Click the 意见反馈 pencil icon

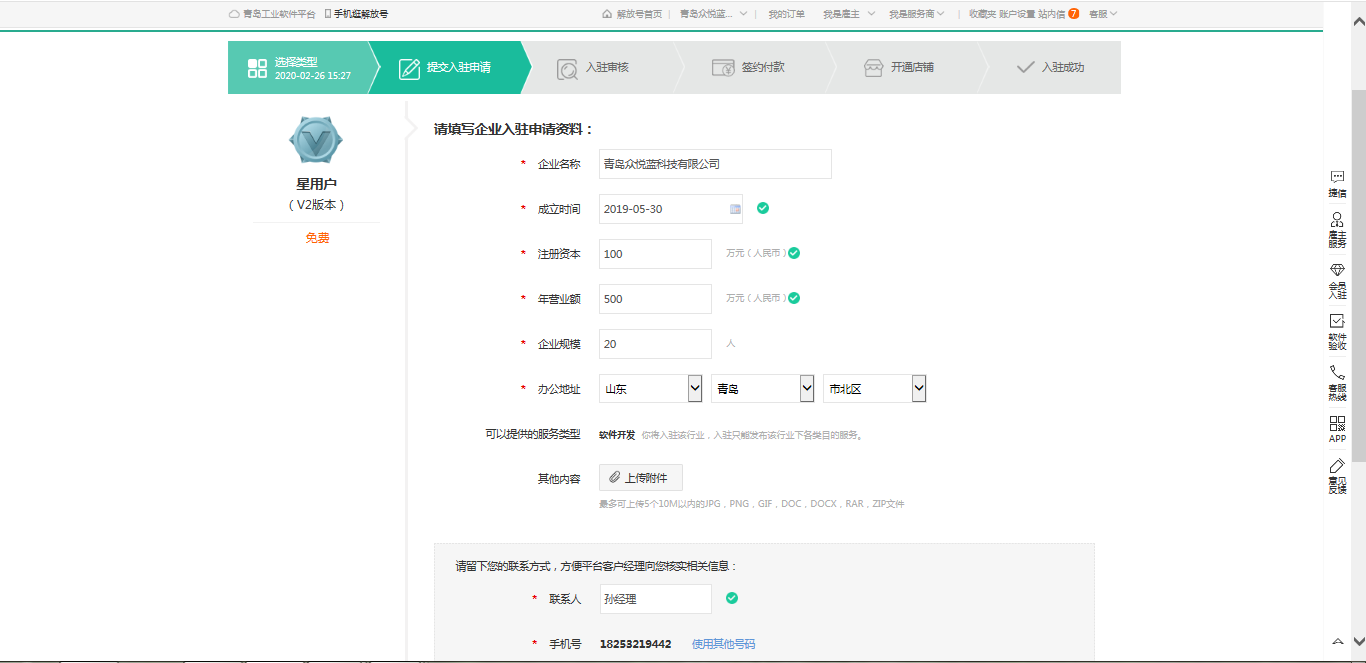[1337, 467]
